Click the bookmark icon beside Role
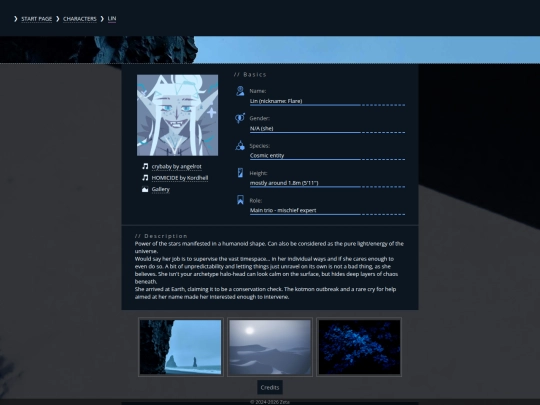The width and height of the screenshot is (540, 405). tap(240, 200)
